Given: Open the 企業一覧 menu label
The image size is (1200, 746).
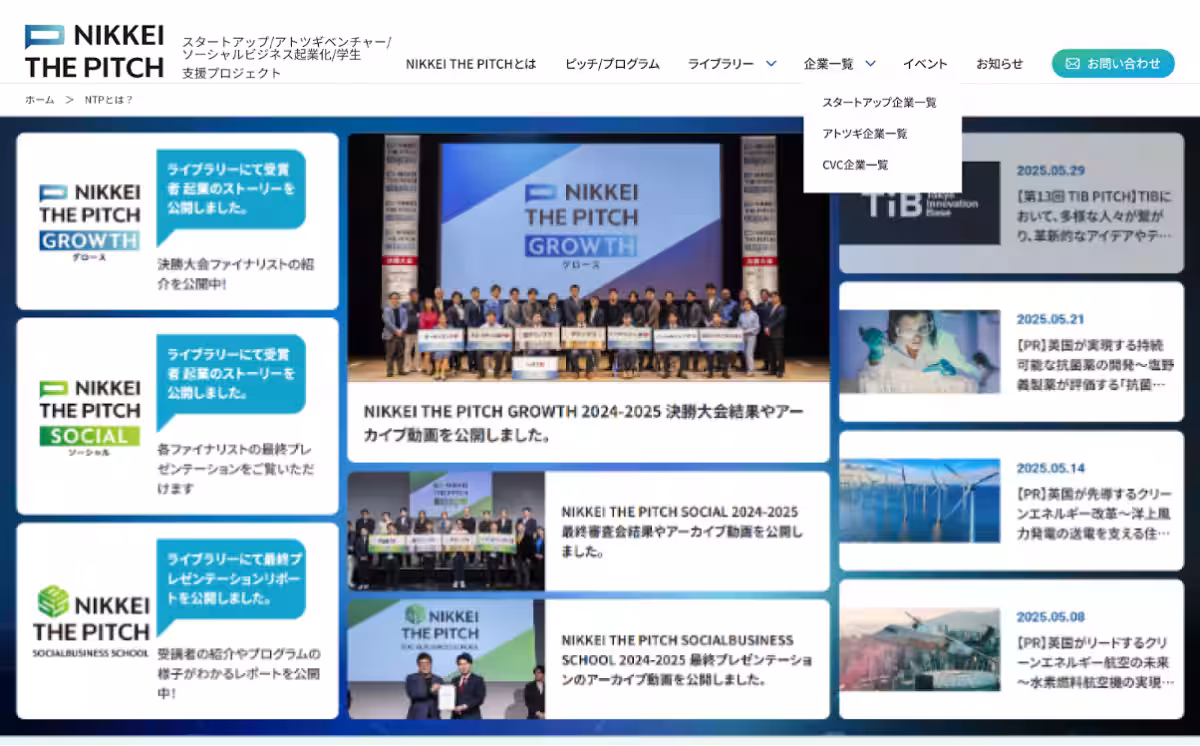Looking at the screenshot, I should 829,63.
